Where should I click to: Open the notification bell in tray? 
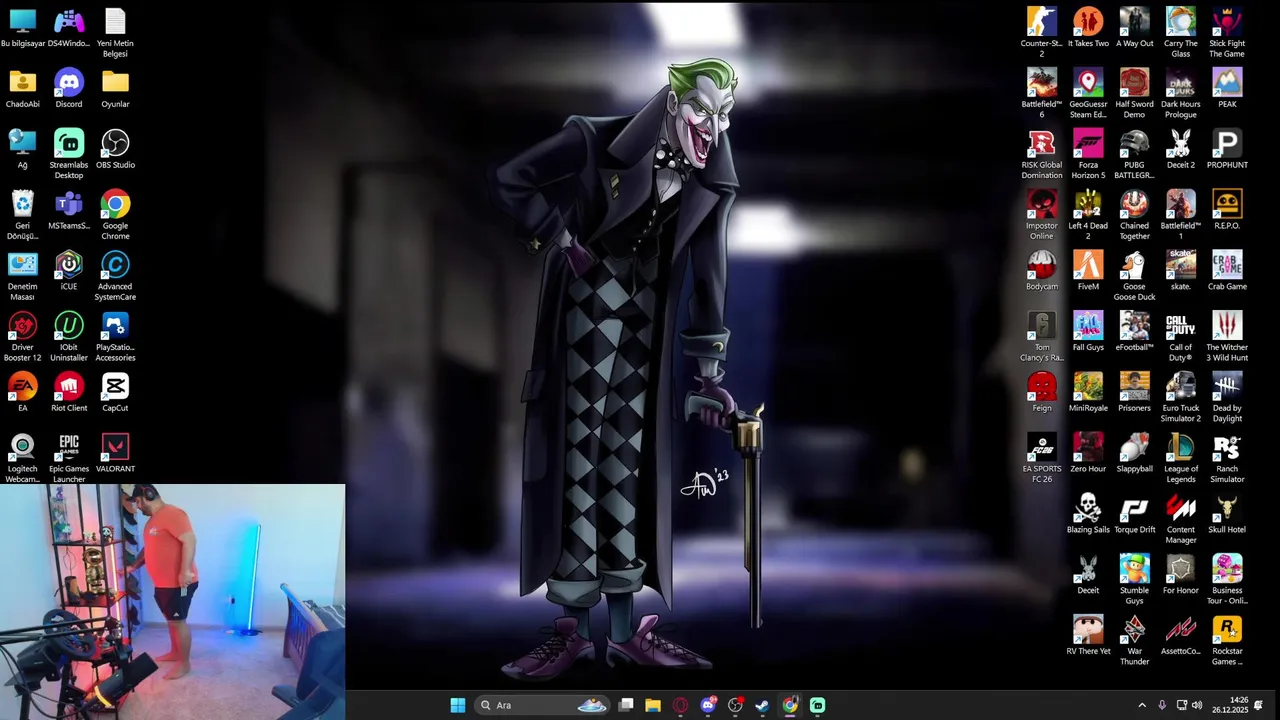(1259, 705)
